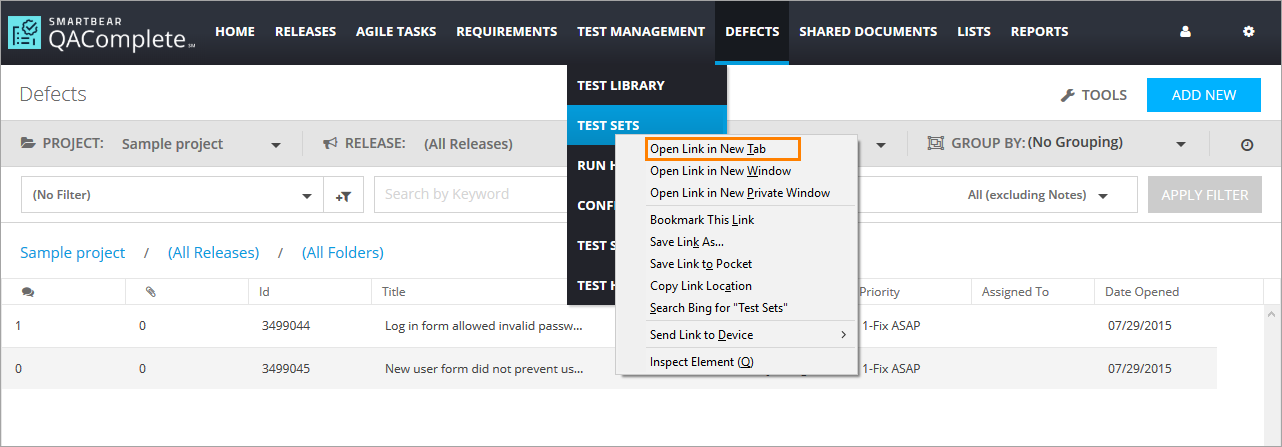1282x447 pixels.
Task: Click the QAComplete logo
Action: pyautogui.click(x=102, y=32)
